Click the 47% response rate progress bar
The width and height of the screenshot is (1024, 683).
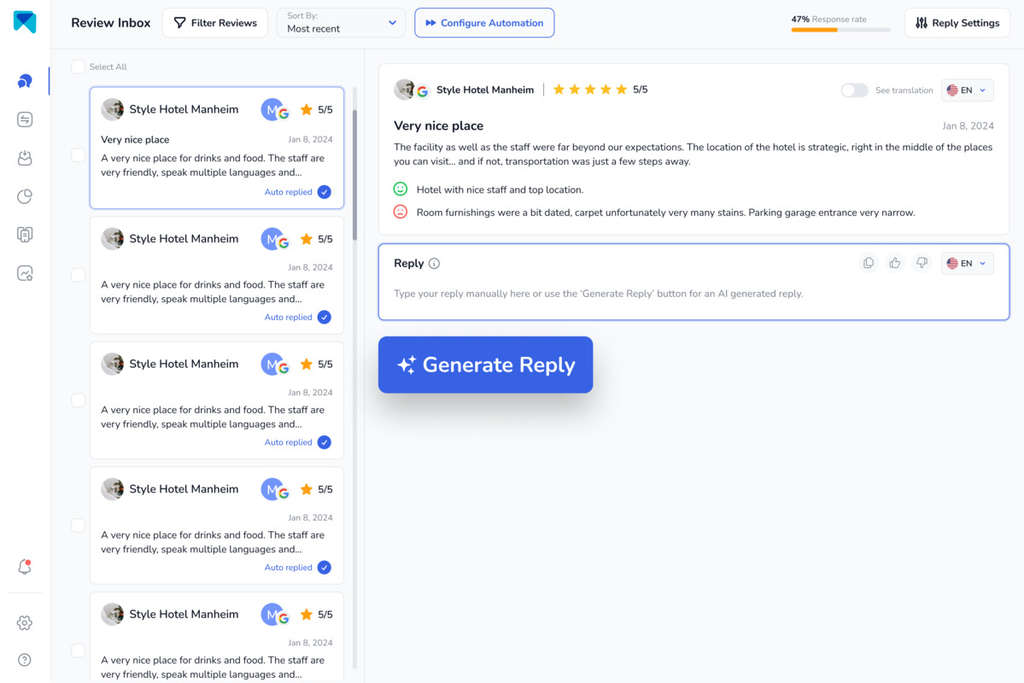[x=840, y=31]
